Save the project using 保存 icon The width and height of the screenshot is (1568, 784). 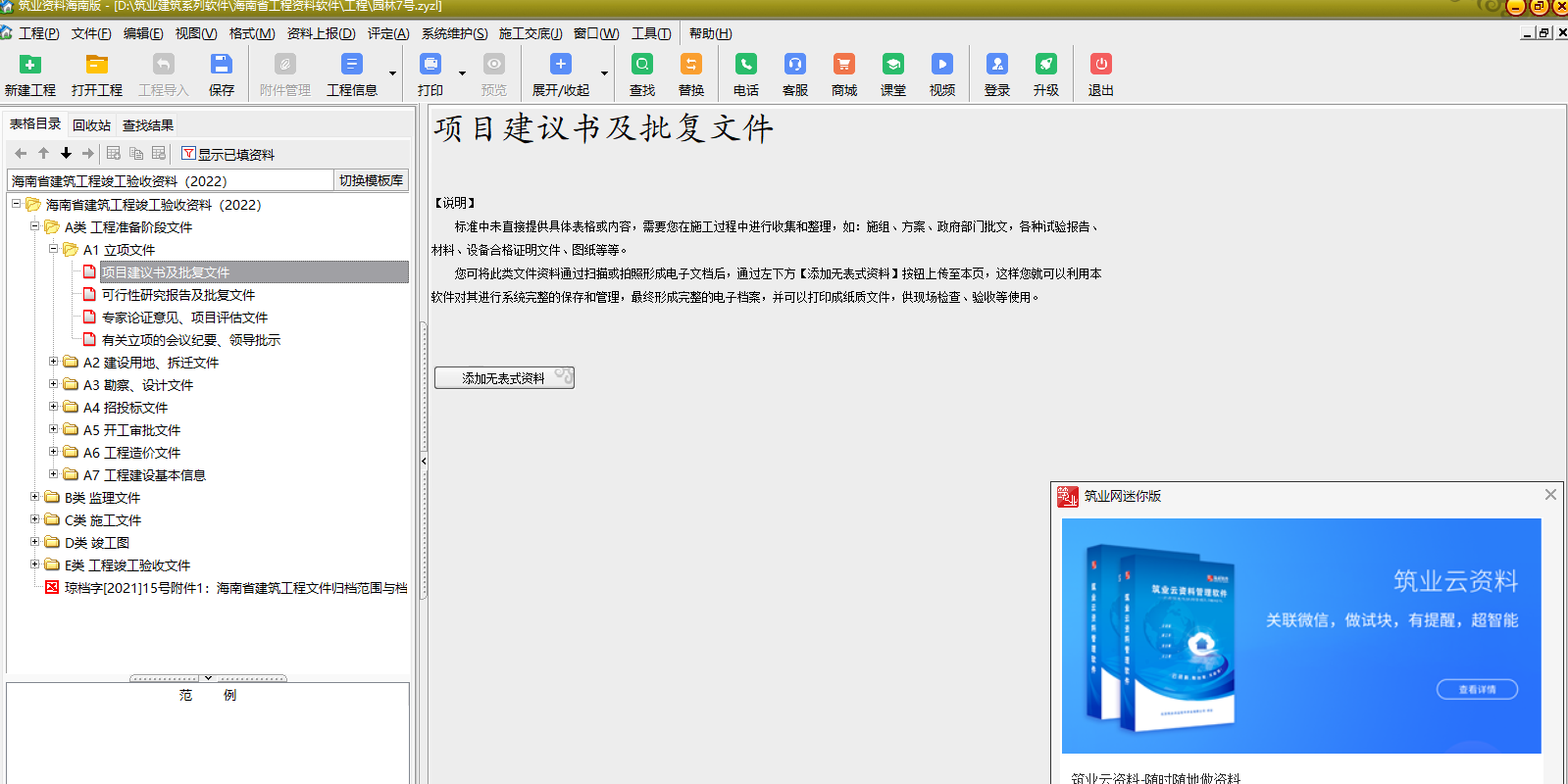(222, 65)
